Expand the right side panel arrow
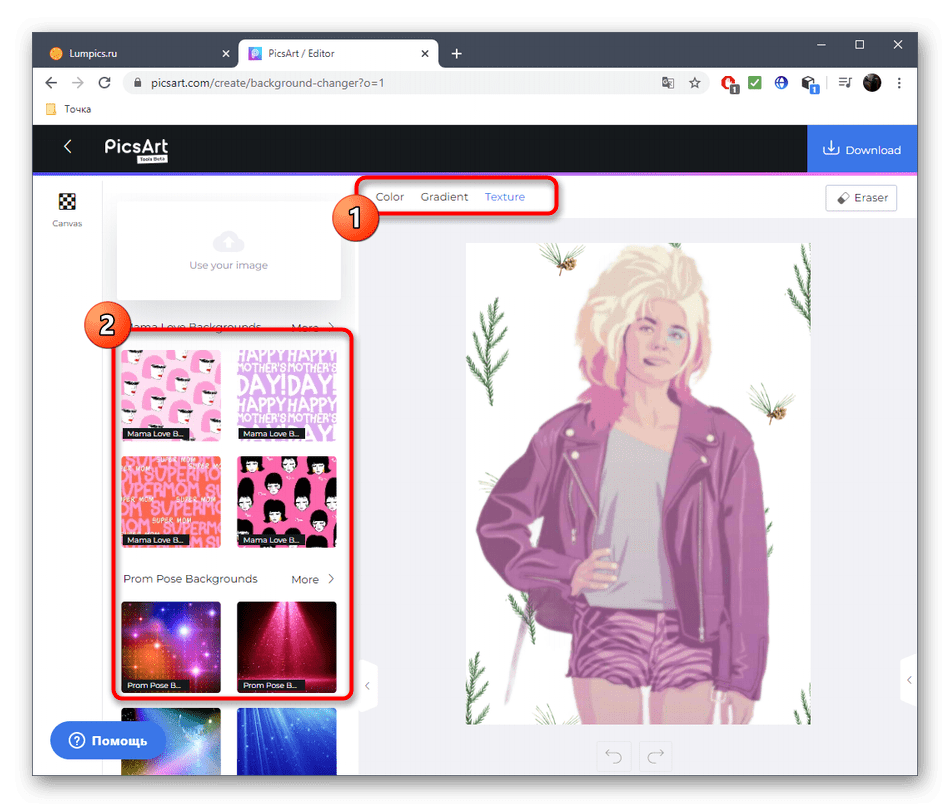Viewport: 950px width, 808px height. click(x=908, y=680)
